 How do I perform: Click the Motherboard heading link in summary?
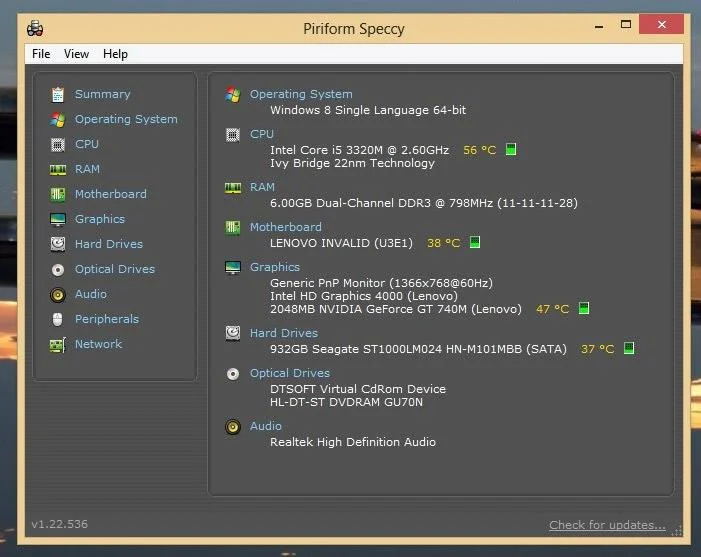pos(285,228)
